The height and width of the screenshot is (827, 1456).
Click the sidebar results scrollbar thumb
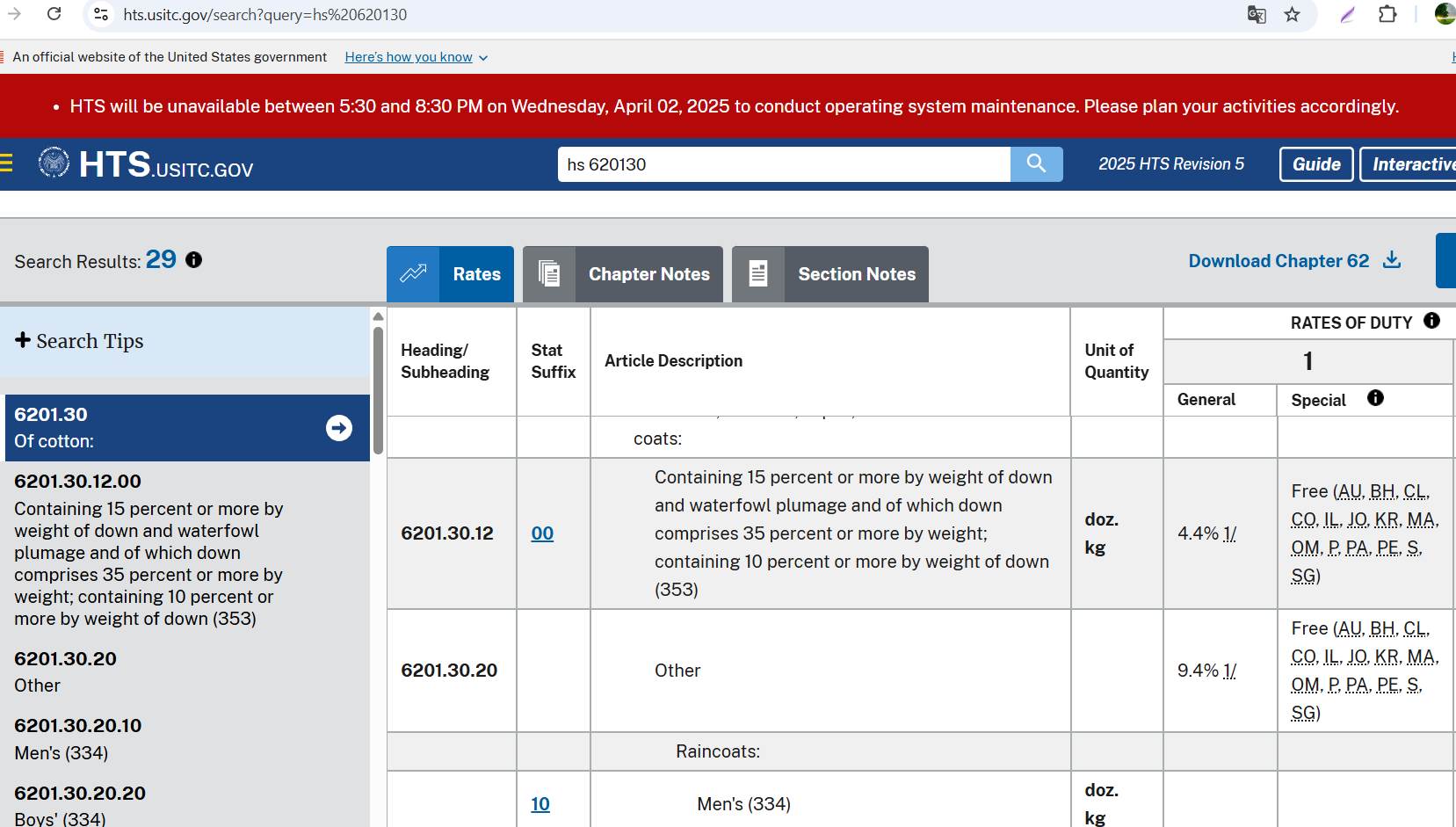378,390
